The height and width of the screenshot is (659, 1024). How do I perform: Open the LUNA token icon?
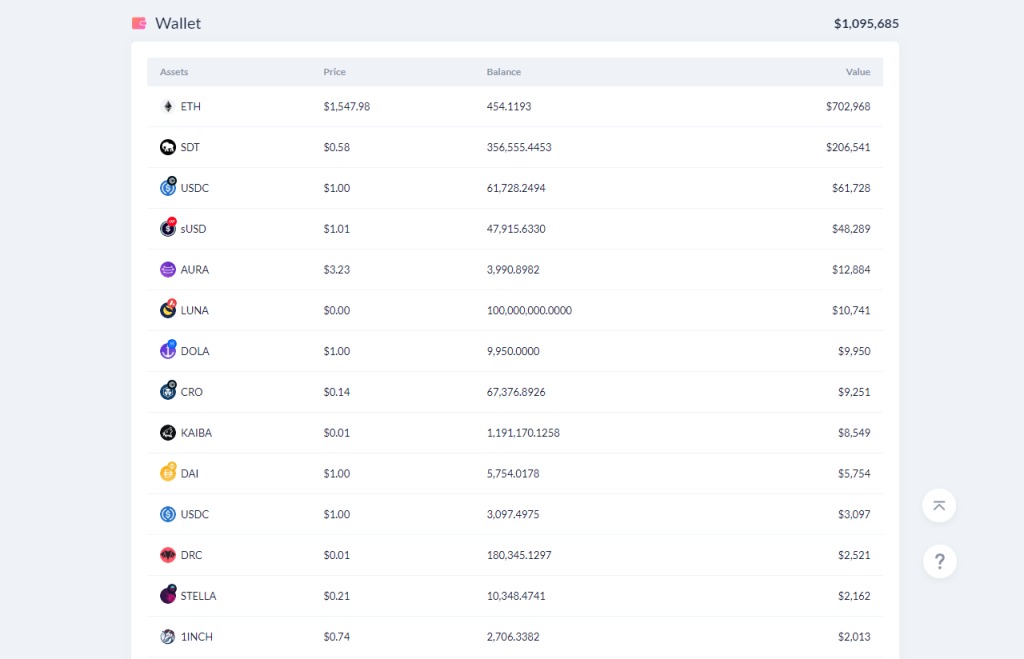[x=168, y=309]
